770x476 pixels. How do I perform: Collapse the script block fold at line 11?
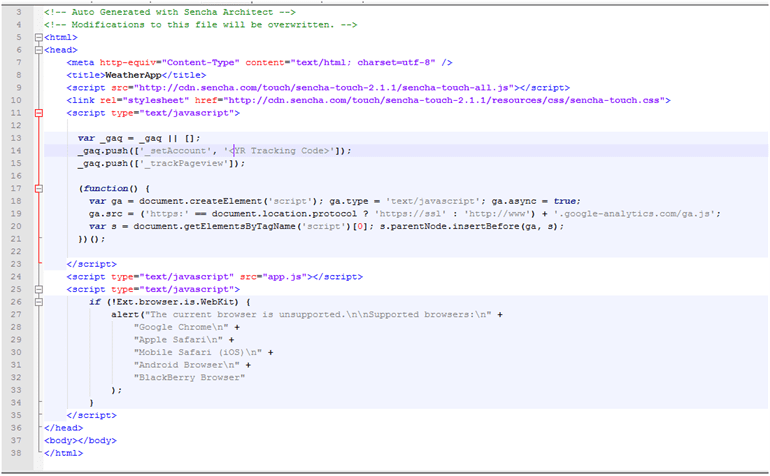click(x=39, y=113)
